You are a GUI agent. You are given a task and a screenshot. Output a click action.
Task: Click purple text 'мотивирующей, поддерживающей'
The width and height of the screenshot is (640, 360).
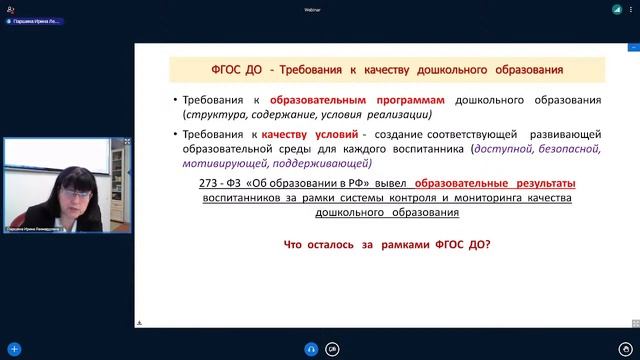click(x=276, y=164)
